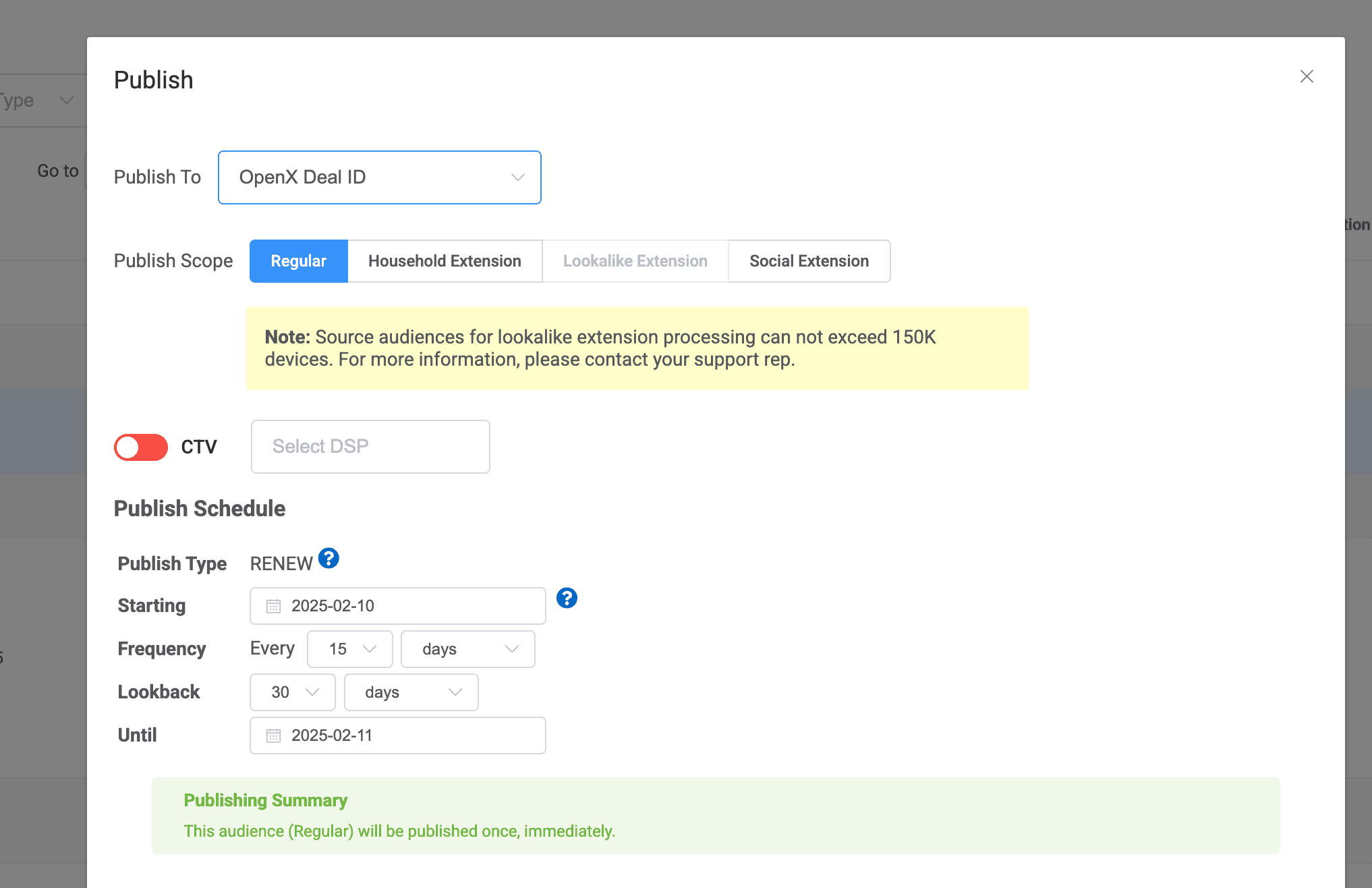This screenshot has width=1372, height=888.
Task: Select Household Extension scope
Action: [445, 261]
